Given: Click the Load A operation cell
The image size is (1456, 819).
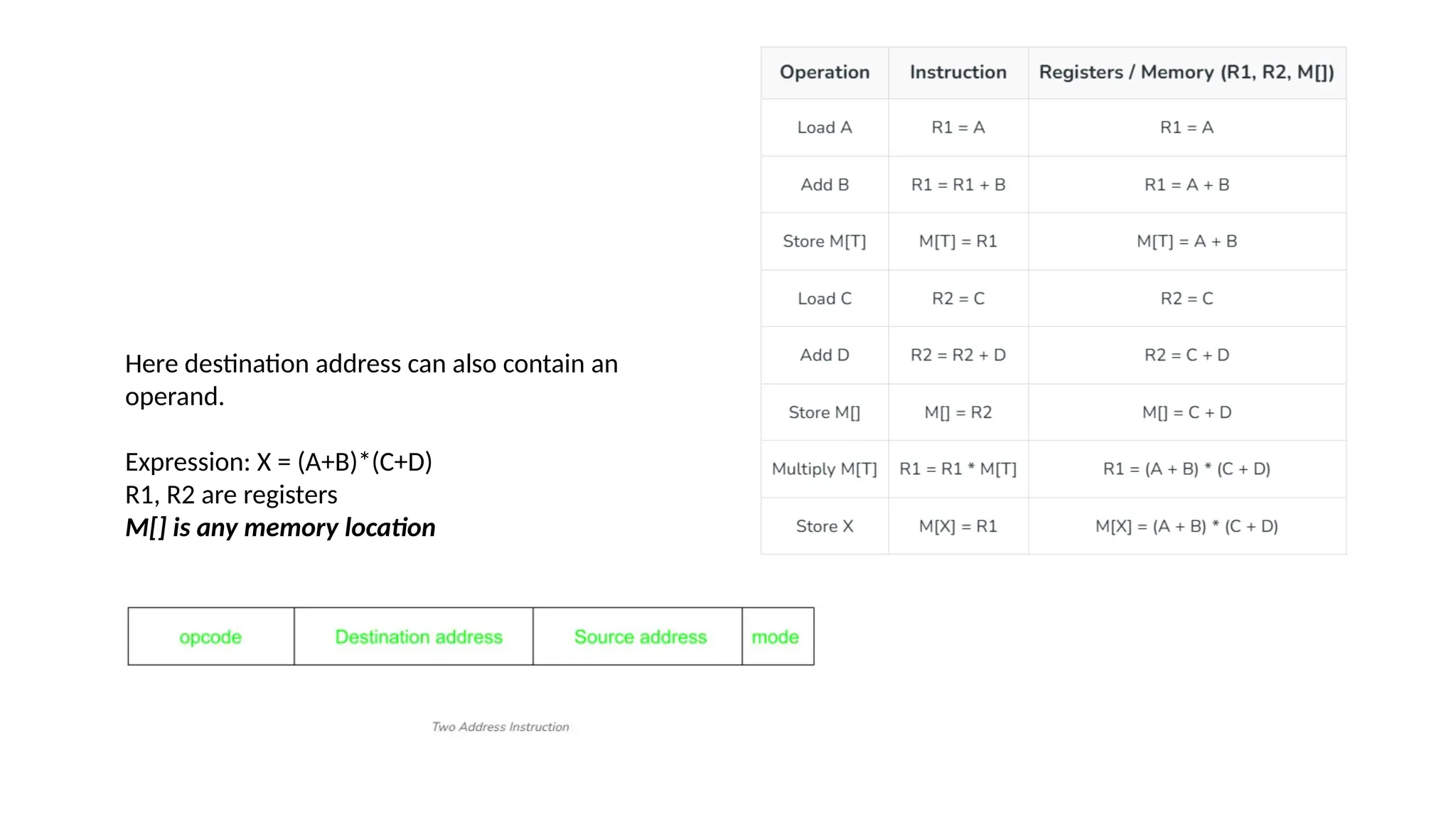Looking at the screenshot, I should click(x=825, y=127).
